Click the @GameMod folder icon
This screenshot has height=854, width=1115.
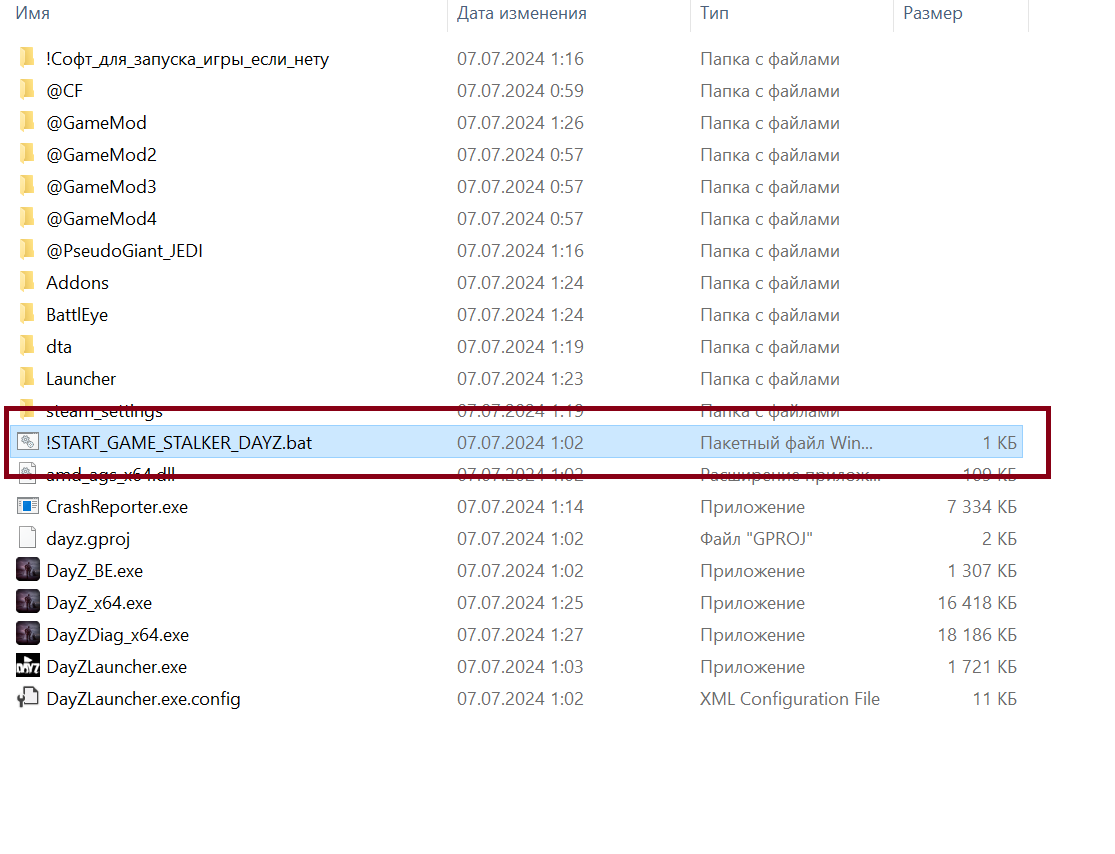pos(28,123)
